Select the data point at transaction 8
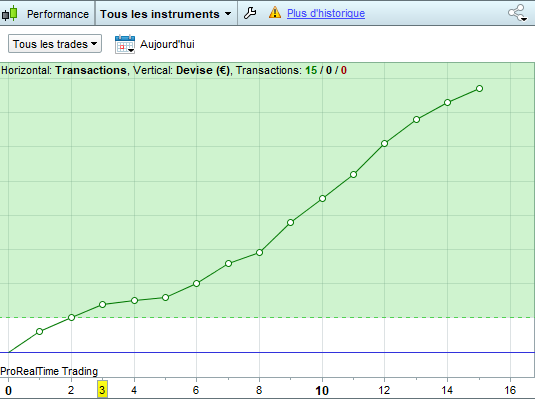Screen dimensions: 535x399 (259, 253)
